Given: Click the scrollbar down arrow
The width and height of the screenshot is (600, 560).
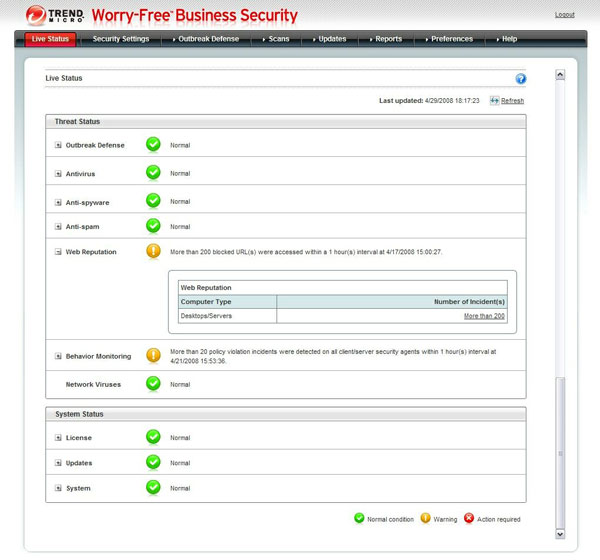Looking at the screenshot, I should pyautogui.click(x=560, y=534).
